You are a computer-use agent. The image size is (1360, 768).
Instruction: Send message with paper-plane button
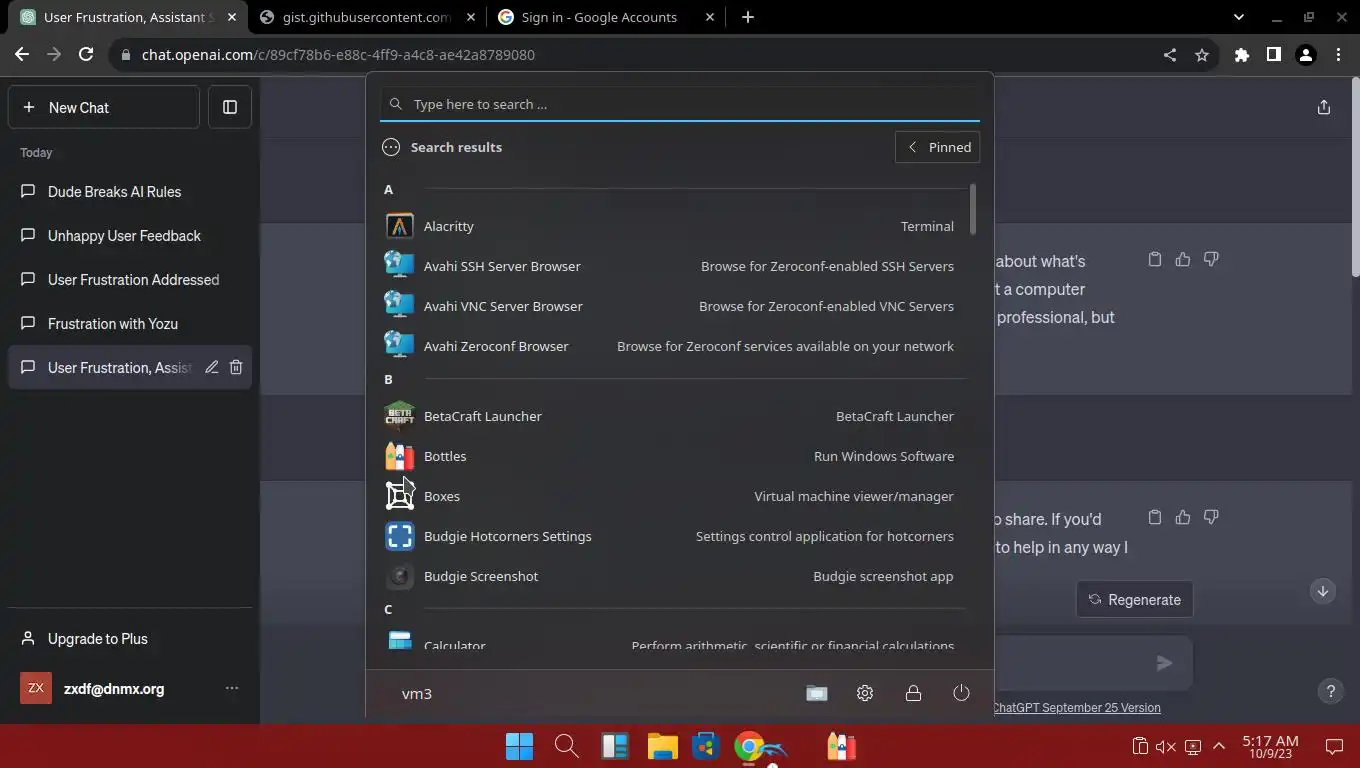point(1164,662)
